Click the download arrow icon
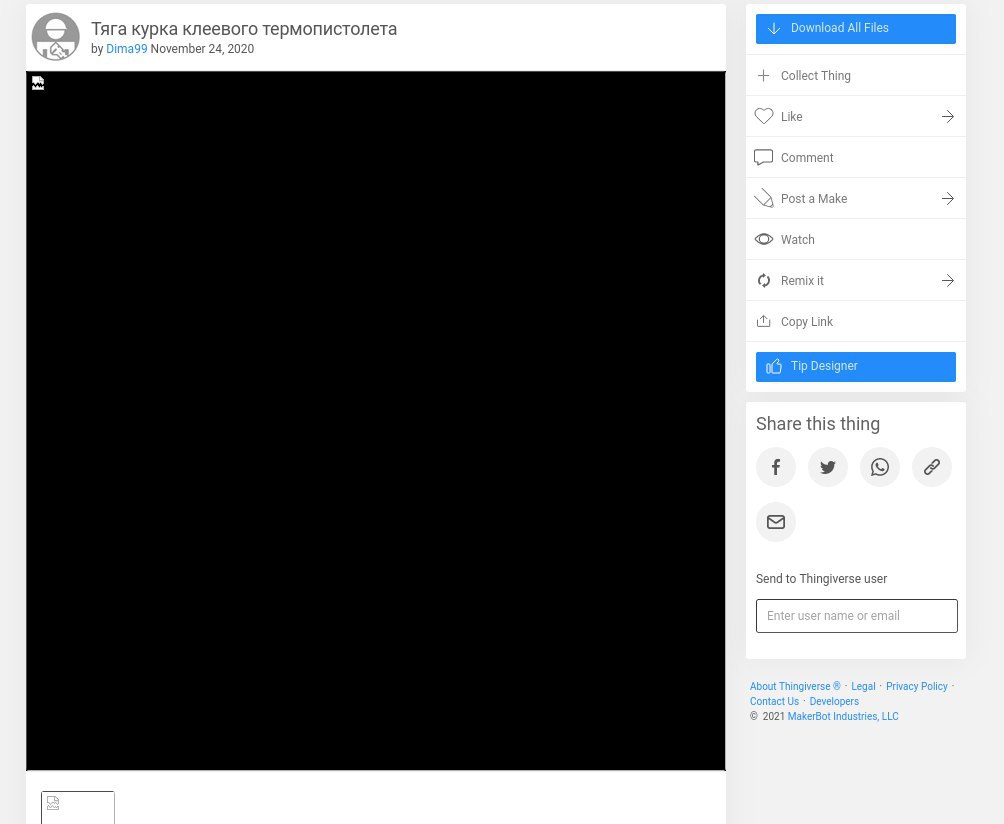The width and height of the screenshot is (1004, 824). [x=773, y=28]
